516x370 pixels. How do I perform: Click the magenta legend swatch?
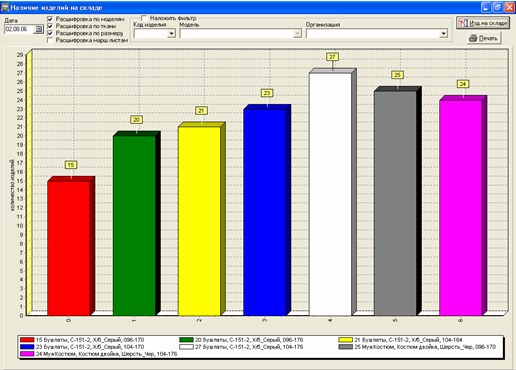coord(27,354)
